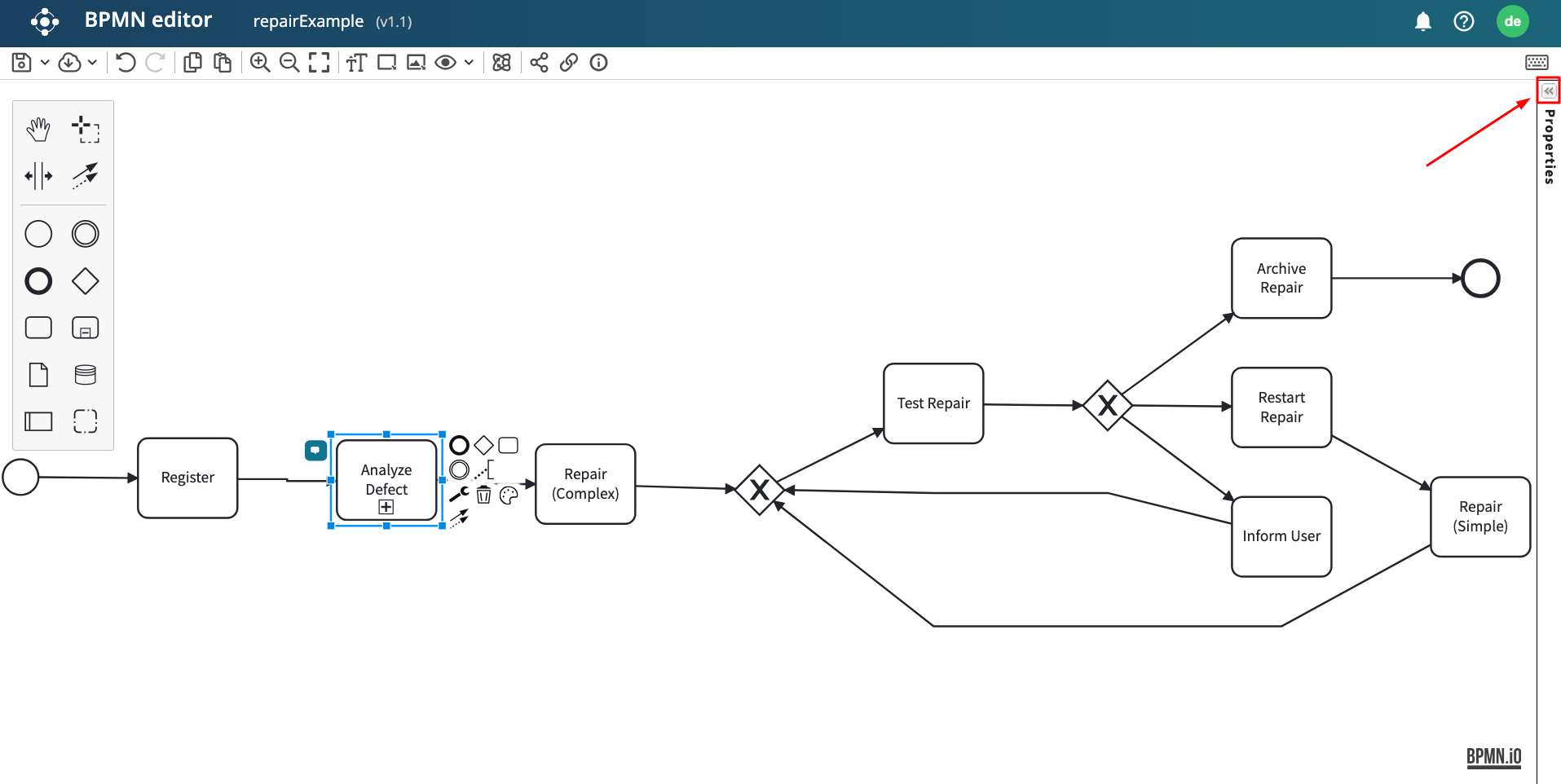This screenshot has height=784, width=1561.
Task: Open the export download dropdown arrow
Action: (x=93, y=63)
